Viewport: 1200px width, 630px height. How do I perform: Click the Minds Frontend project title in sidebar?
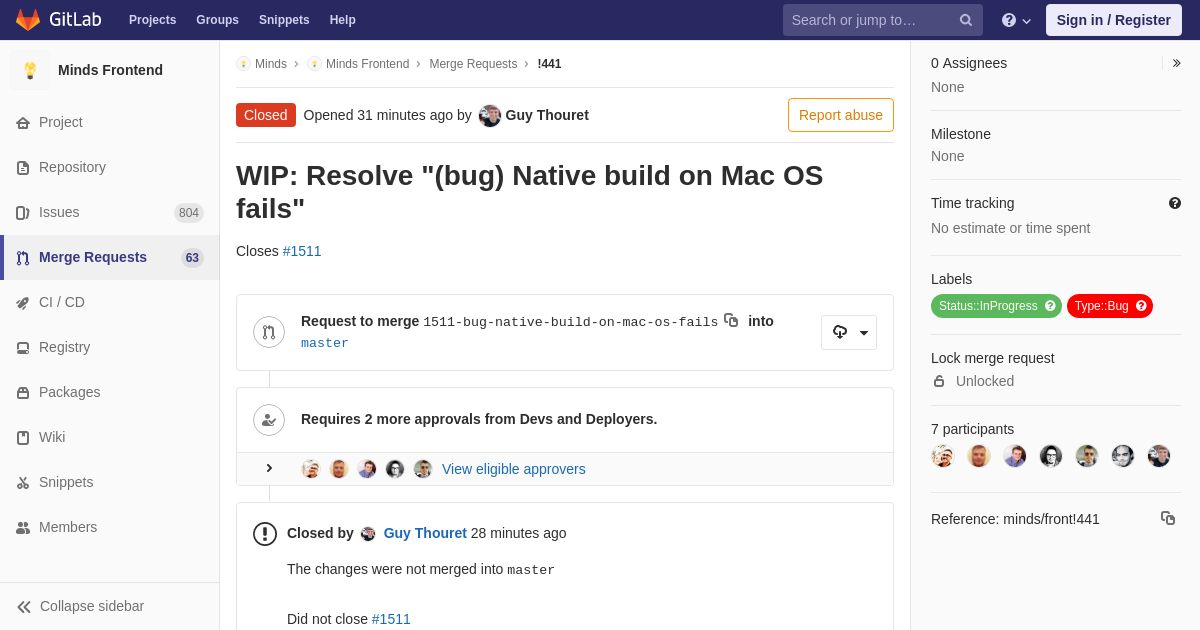click(110, 70)
